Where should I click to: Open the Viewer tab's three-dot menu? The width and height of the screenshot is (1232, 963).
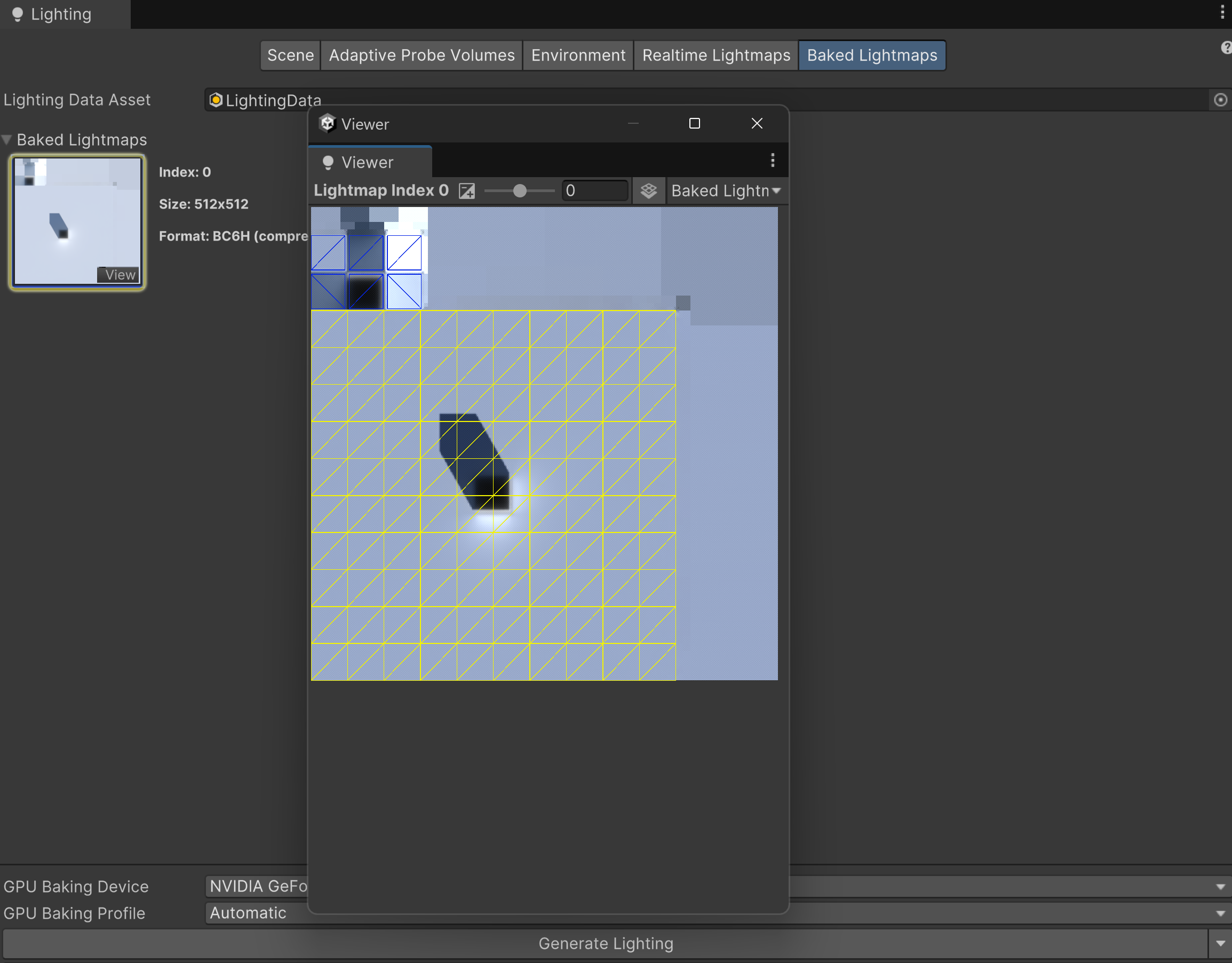pyautogui.click(x=772, y=161)
